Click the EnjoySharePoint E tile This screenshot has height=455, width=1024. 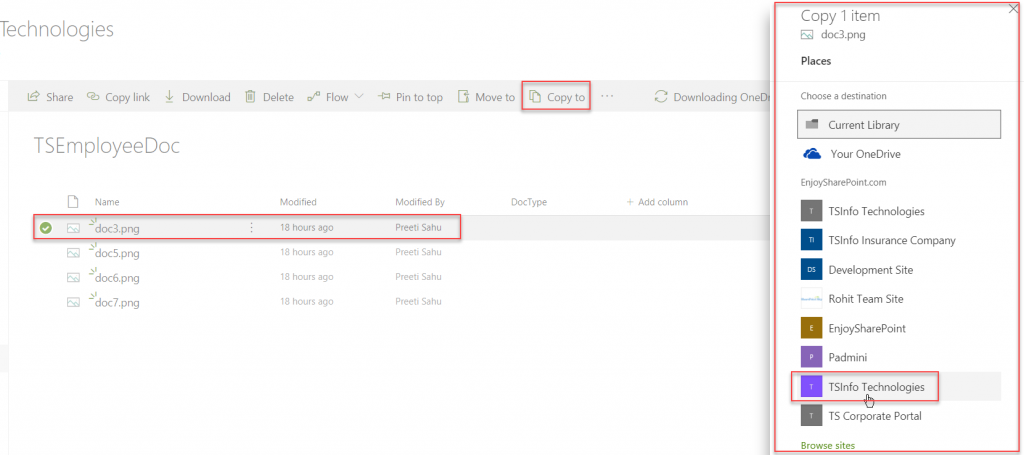tap(811, 328)
